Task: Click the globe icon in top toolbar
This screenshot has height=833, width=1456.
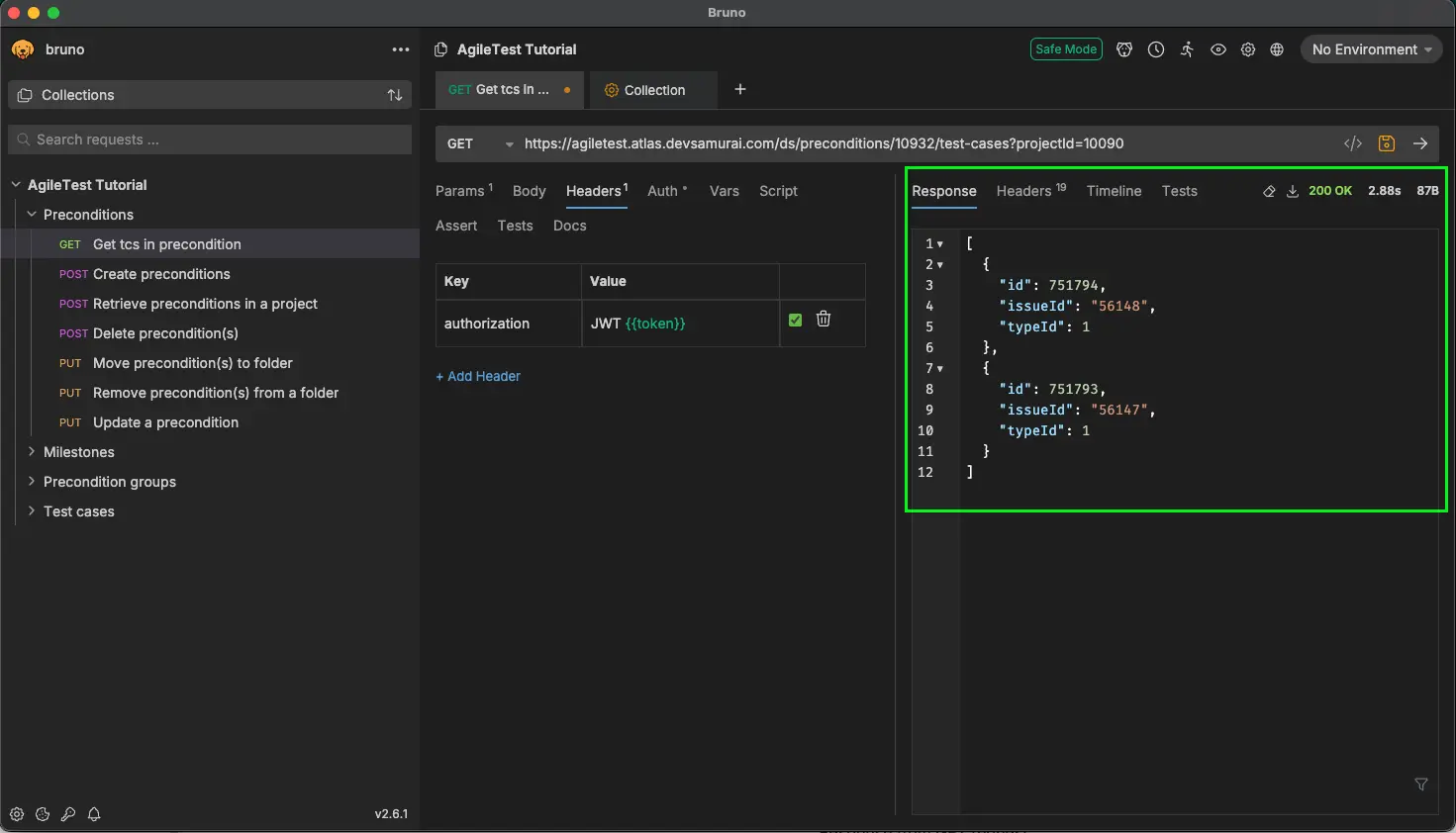Action: [1277, 49]
